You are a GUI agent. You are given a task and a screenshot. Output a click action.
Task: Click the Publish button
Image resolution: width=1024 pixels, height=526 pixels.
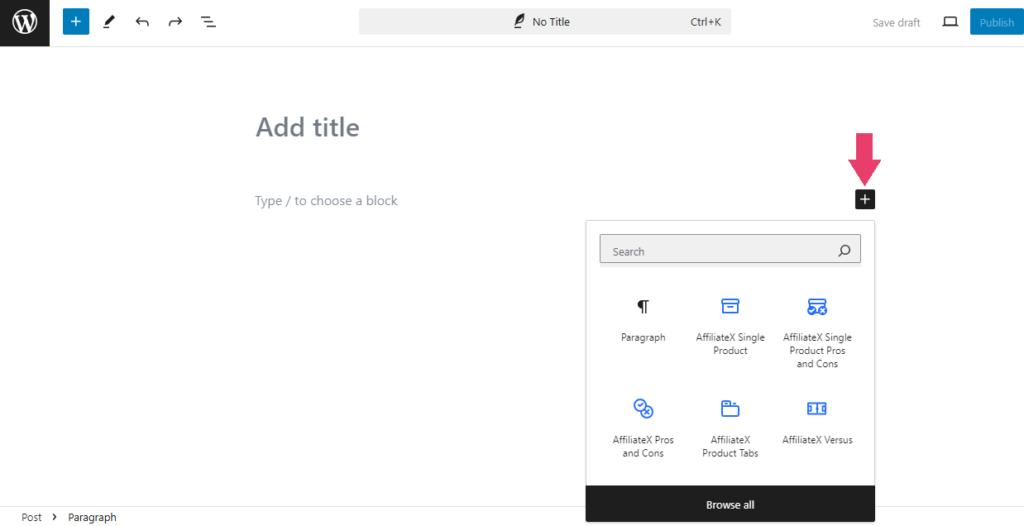tap(997, 22)
